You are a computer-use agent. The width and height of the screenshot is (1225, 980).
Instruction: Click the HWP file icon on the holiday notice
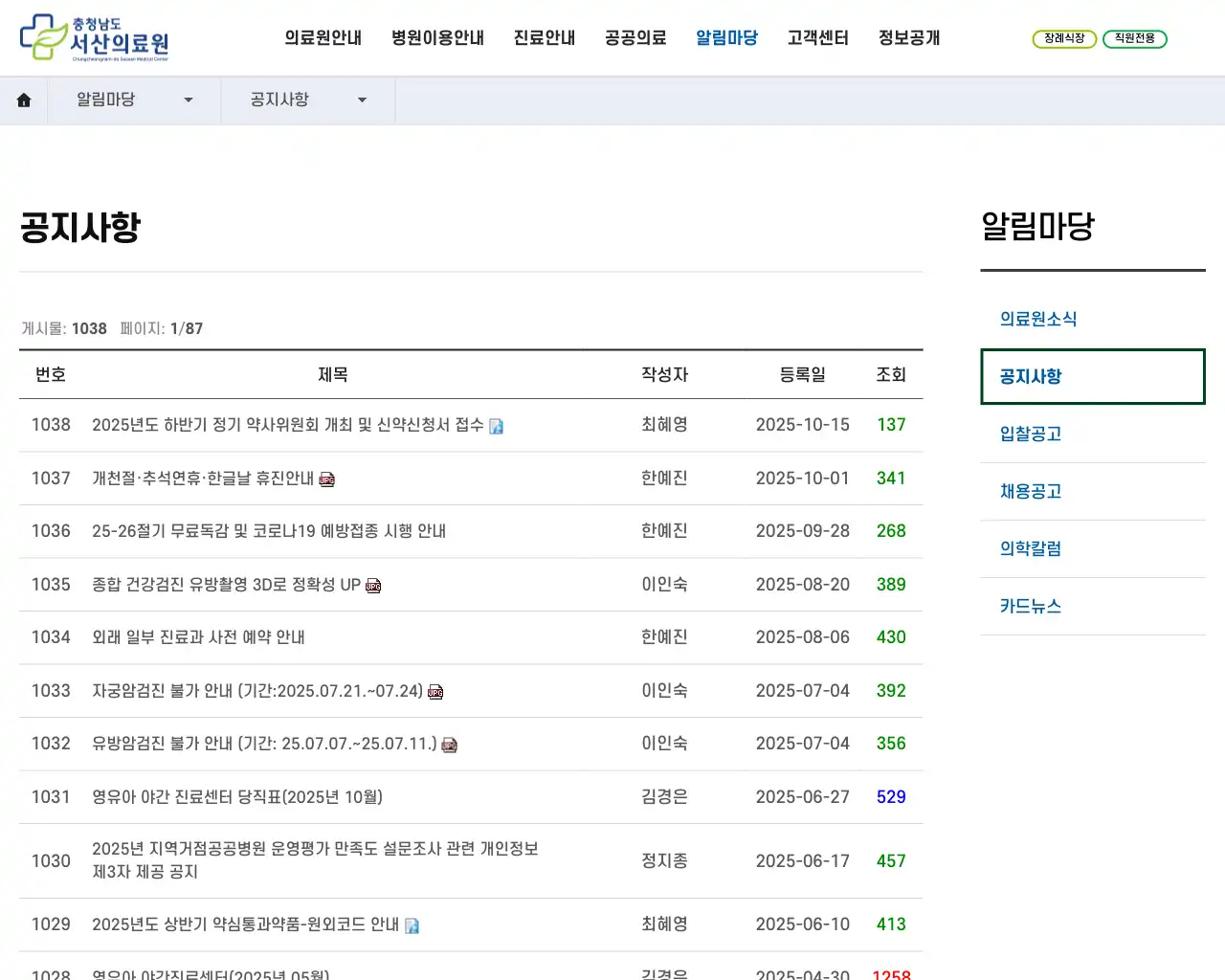(x=327, y=479)
